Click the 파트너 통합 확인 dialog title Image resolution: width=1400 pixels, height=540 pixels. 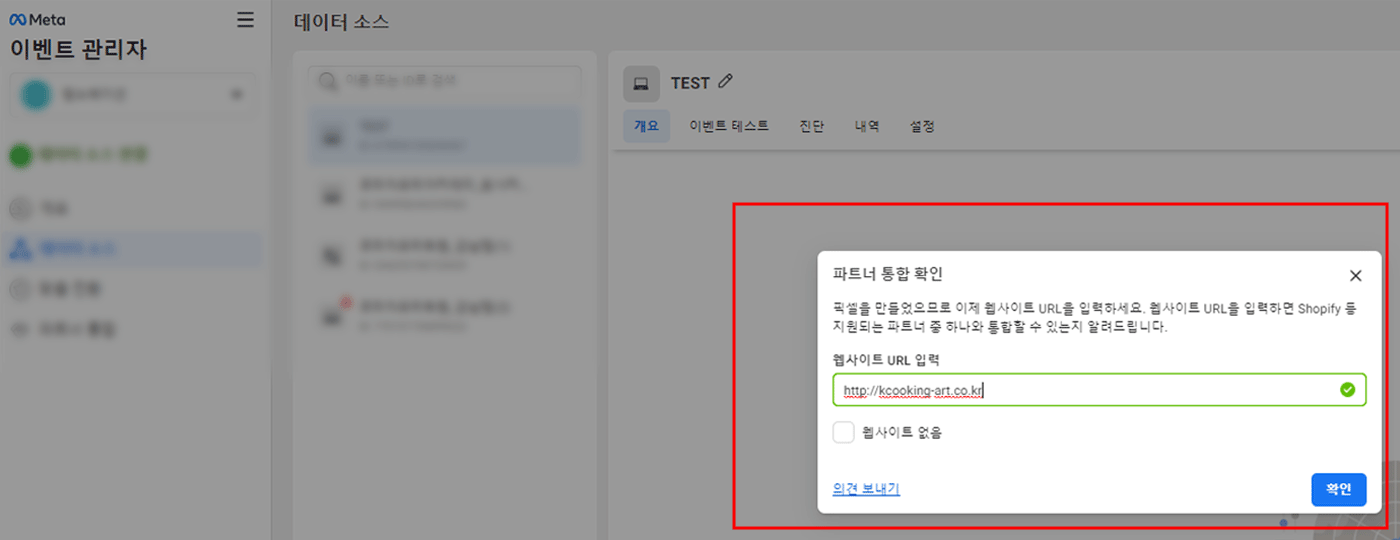point(888,273)
